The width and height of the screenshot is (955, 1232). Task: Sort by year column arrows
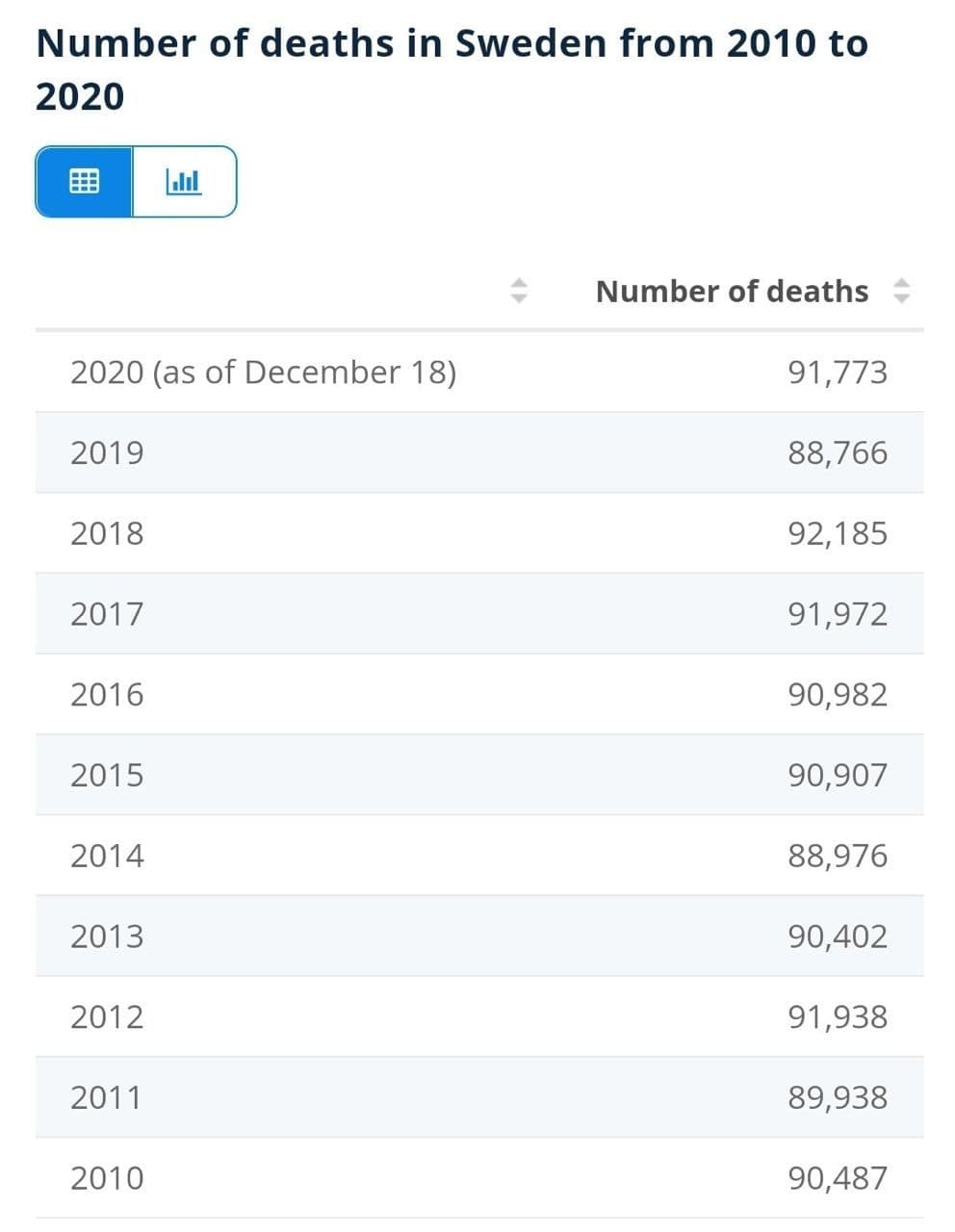coord(519,291)
